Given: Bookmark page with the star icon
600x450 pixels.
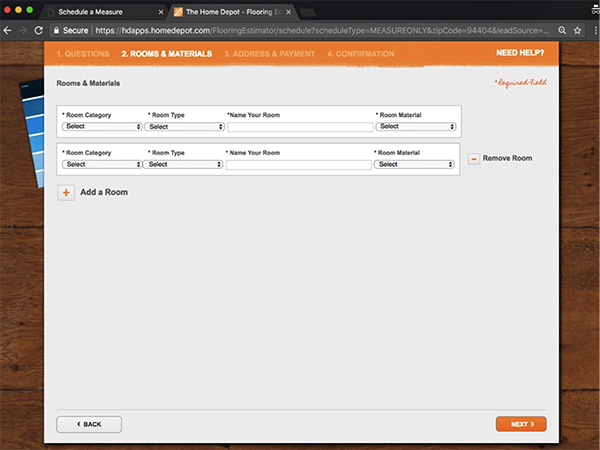Looking at the screenshot, I should coord(577,31).
